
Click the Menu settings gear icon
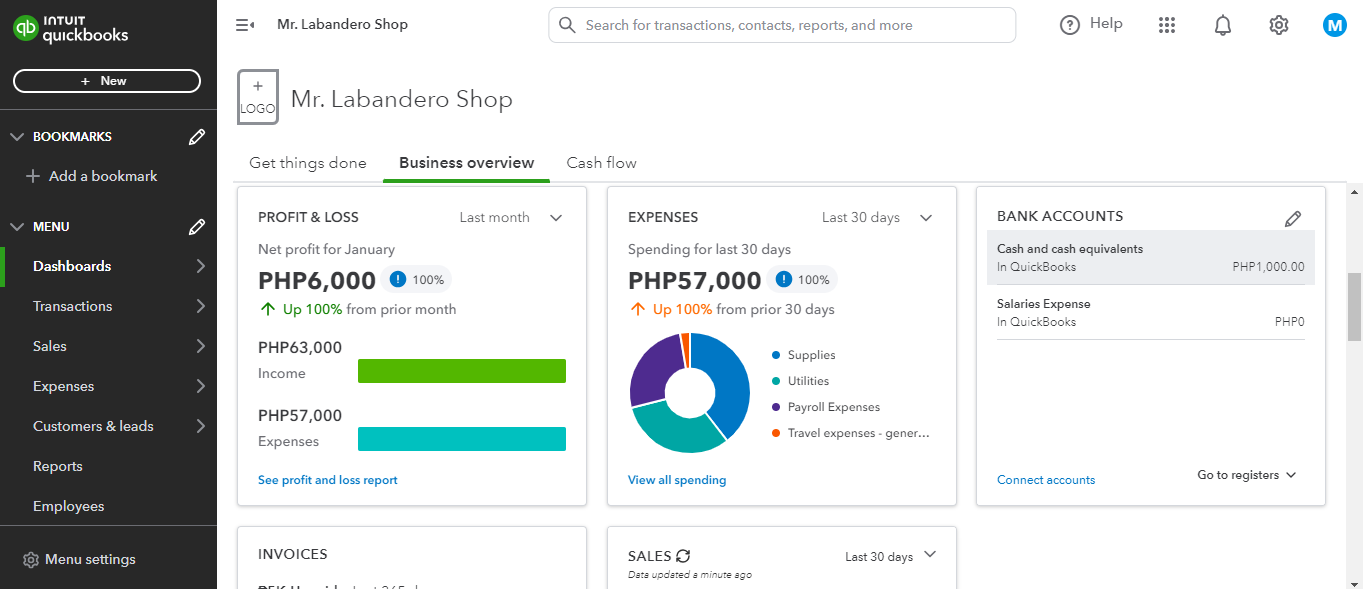[x=31, y=560]
